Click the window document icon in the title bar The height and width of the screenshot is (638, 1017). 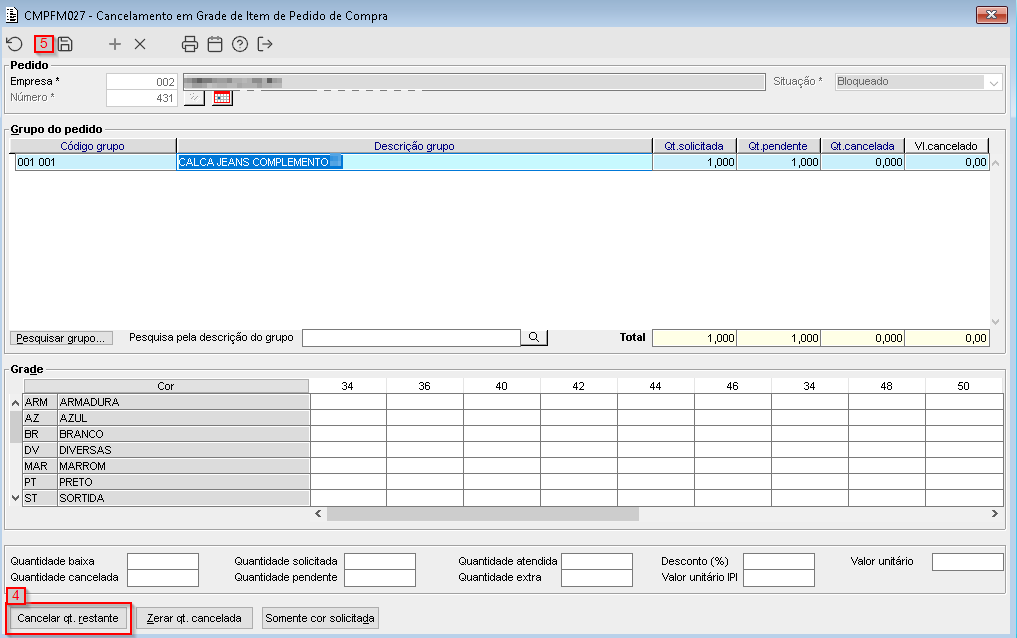coord(12,15)
